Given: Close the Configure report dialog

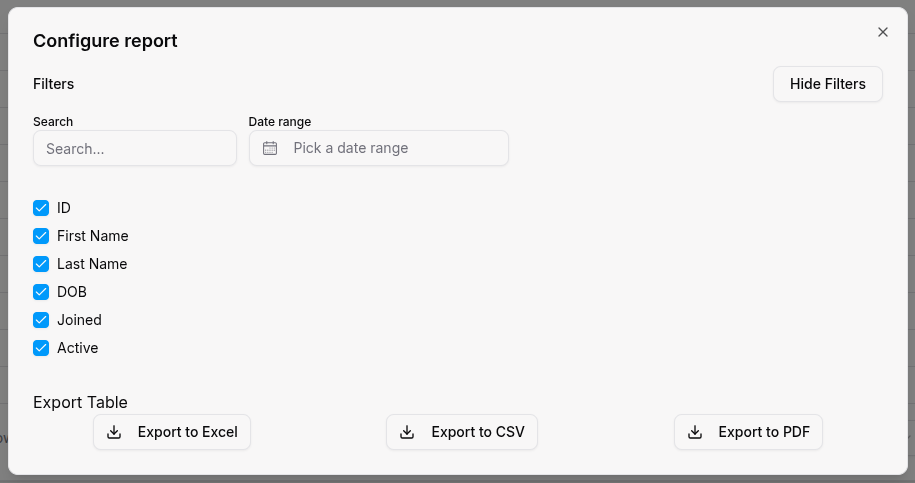Looking at the screenshot, I should [883, 32].
